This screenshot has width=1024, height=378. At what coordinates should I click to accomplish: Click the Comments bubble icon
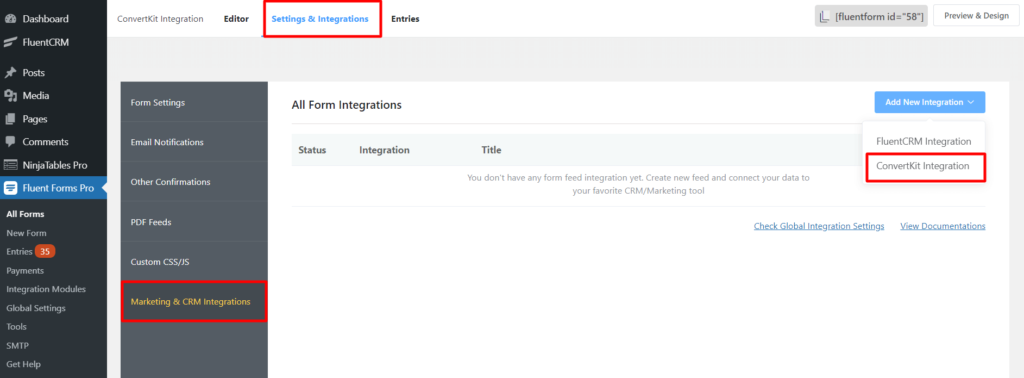(10, 142)
